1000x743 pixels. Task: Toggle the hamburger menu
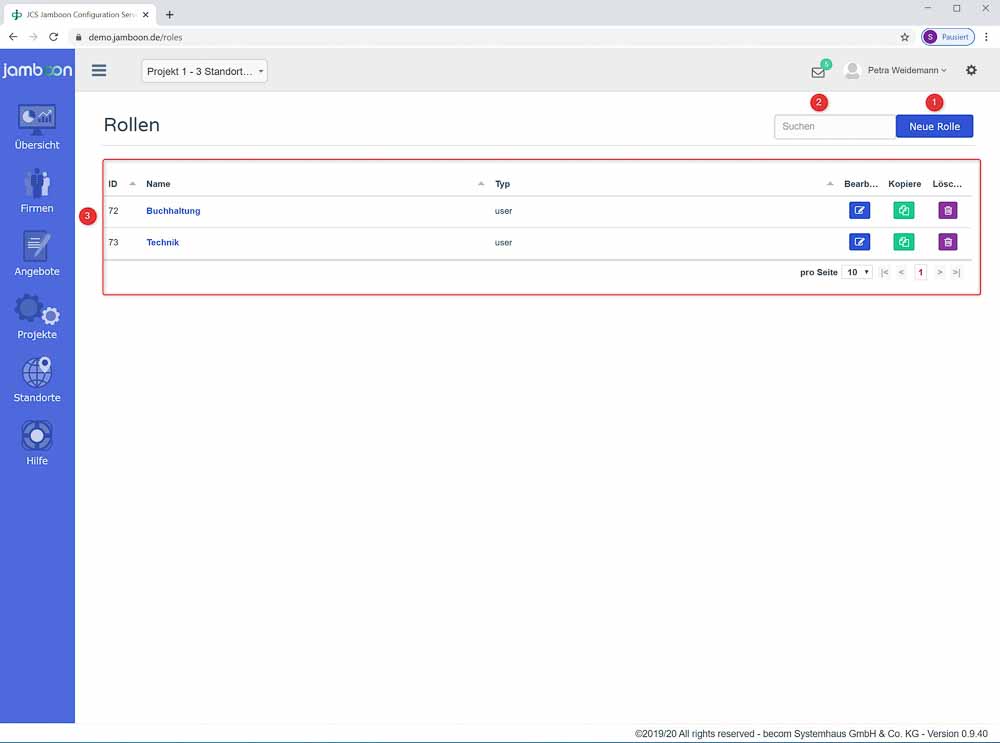tap(99, 70)
